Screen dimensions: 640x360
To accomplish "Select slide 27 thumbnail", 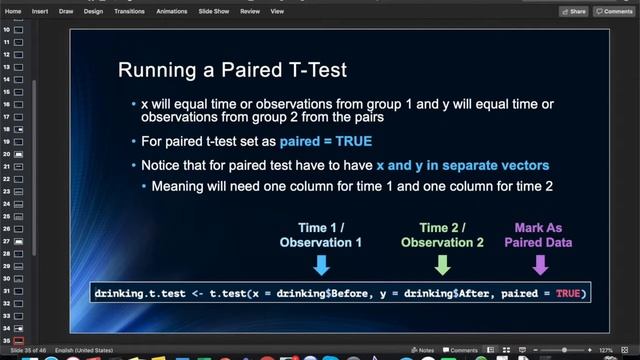I will [18, 241].
